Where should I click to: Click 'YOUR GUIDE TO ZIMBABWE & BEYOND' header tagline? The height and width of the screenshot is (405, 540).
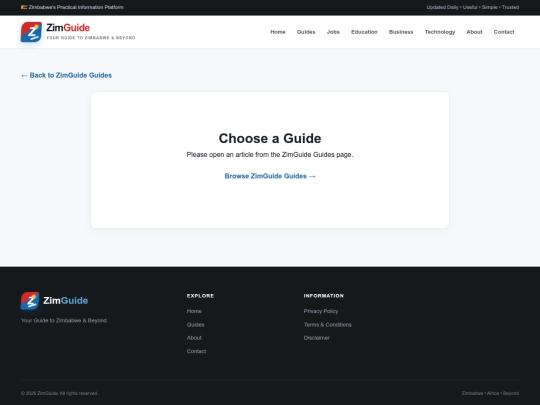(x=91, y=38)
